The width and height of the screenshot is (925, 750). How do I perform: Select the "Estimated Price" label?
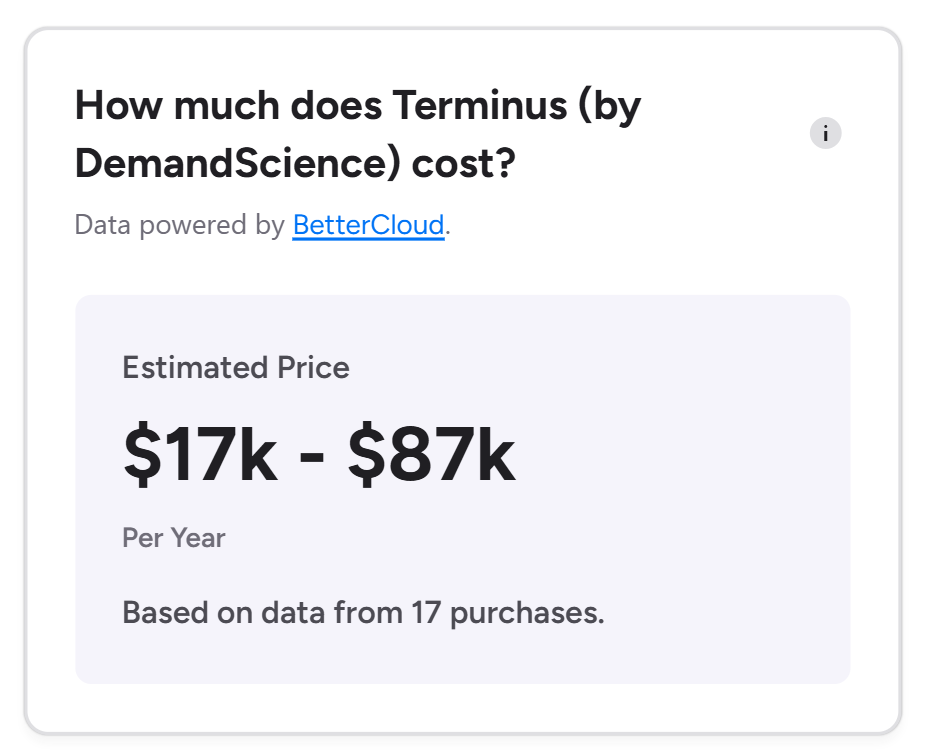coord(236,367)
